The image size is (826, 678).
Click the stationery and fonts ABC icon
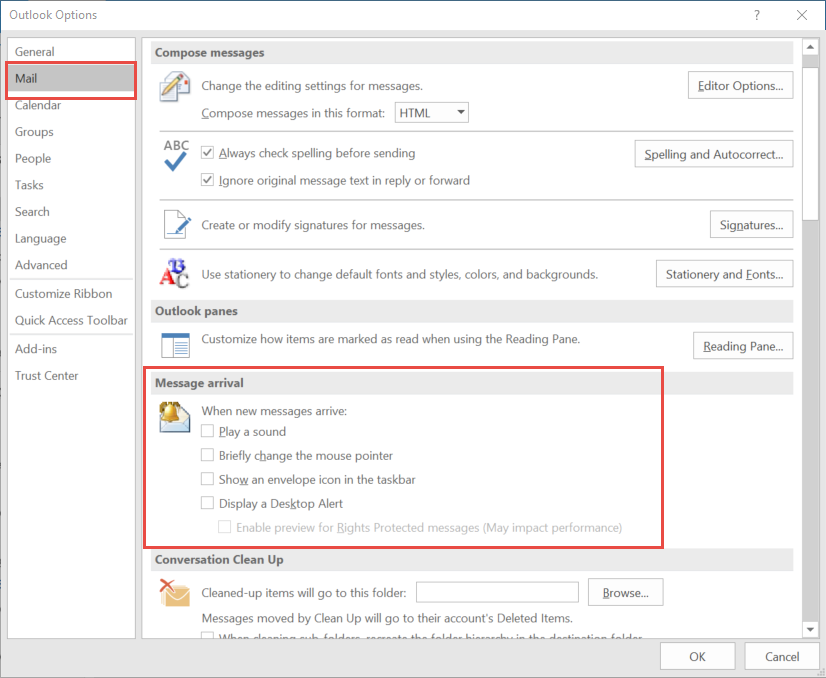(174, 273)
